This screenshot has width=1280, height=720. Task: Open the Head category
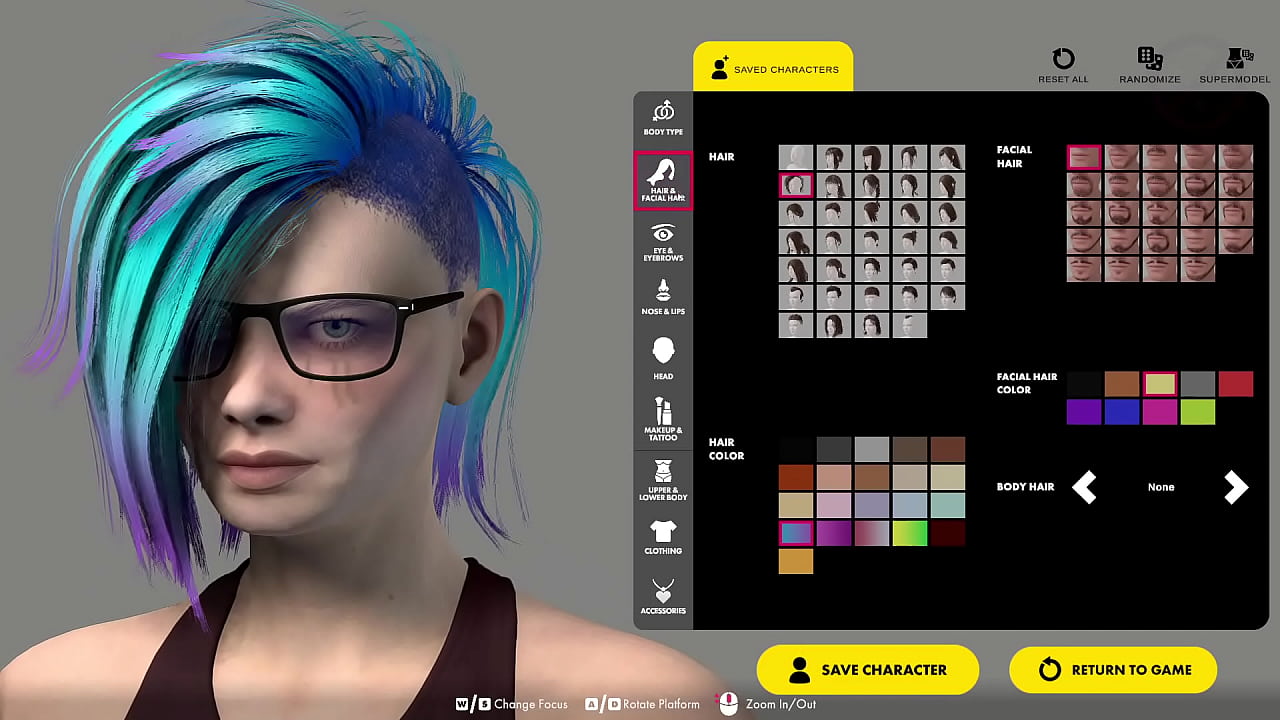(663, 358)
